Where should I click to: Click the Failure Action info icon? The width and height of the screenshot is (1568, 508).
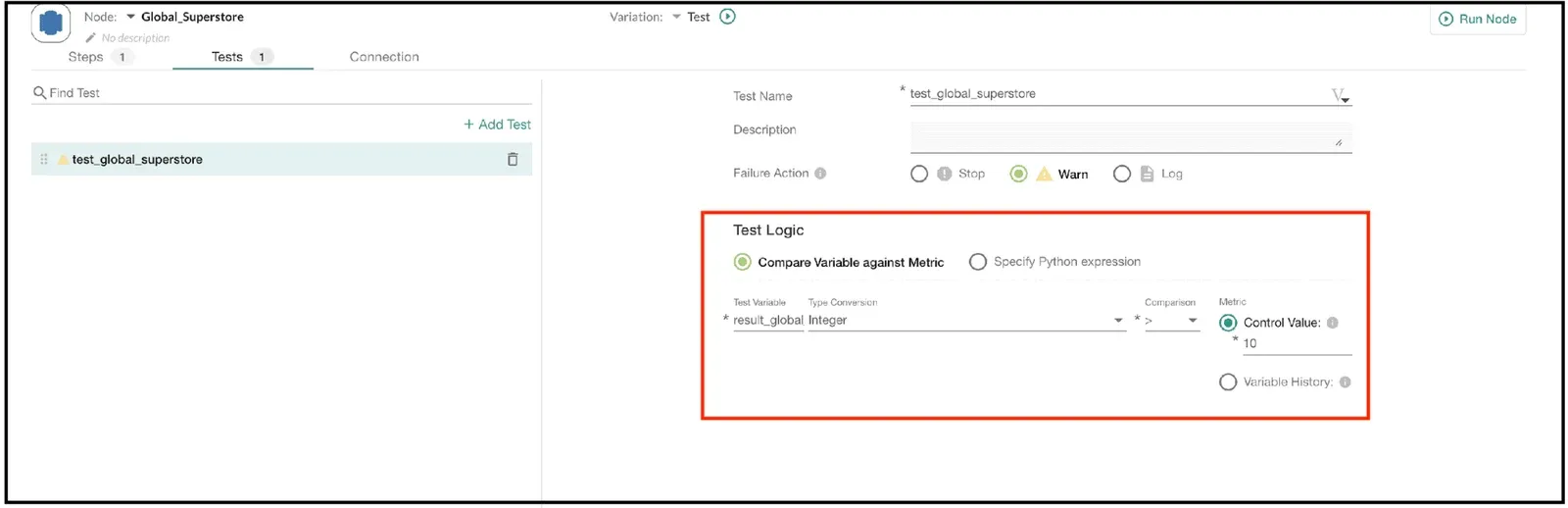click(820, 174)
